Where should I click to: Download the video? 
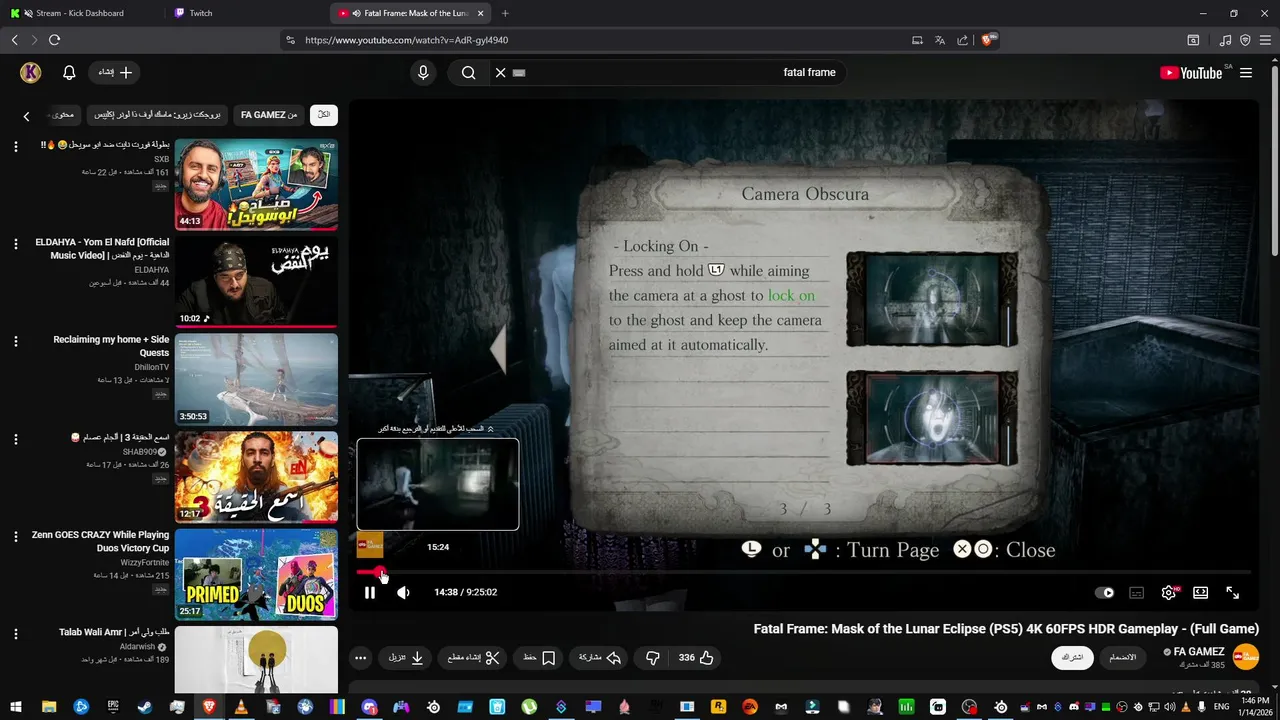[406, 658]
